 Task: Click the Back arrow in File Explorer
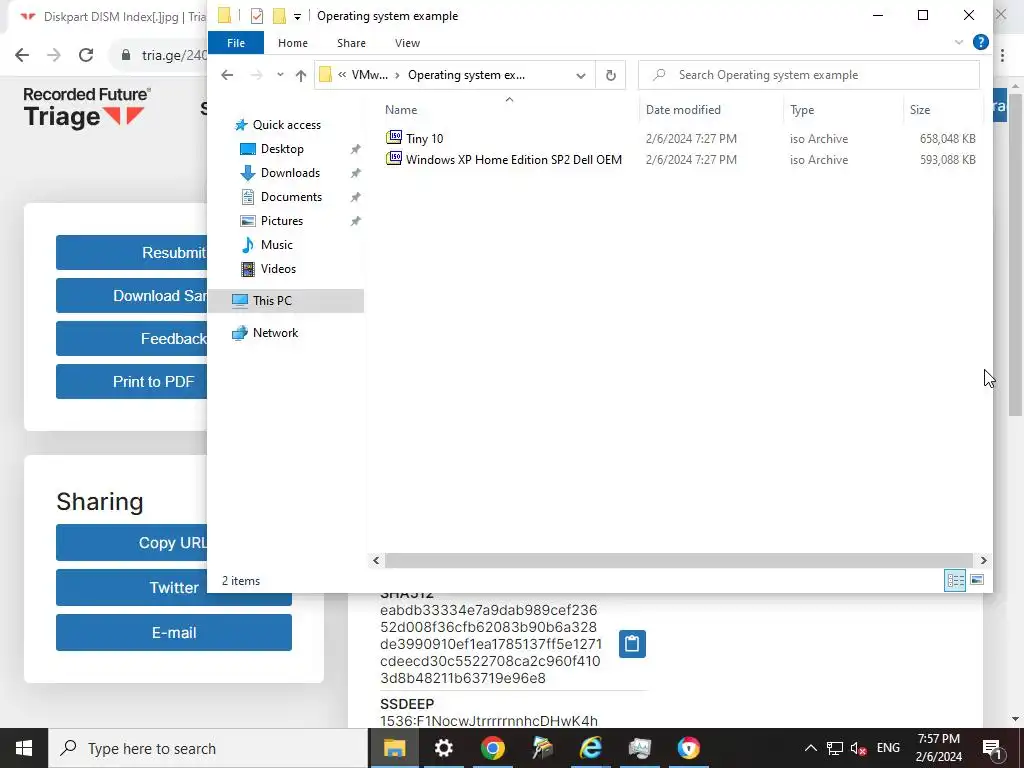227,75
